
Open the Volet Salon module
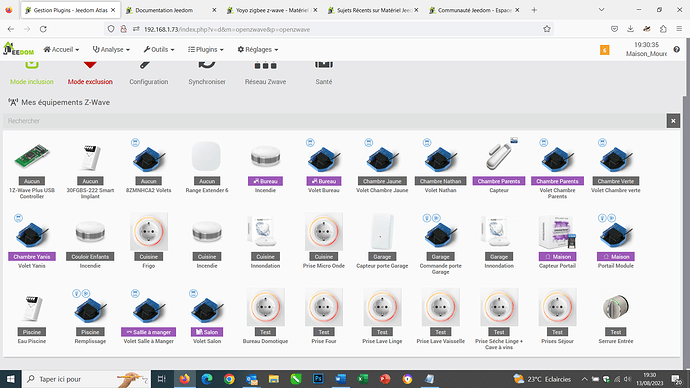tap(207, 317)
